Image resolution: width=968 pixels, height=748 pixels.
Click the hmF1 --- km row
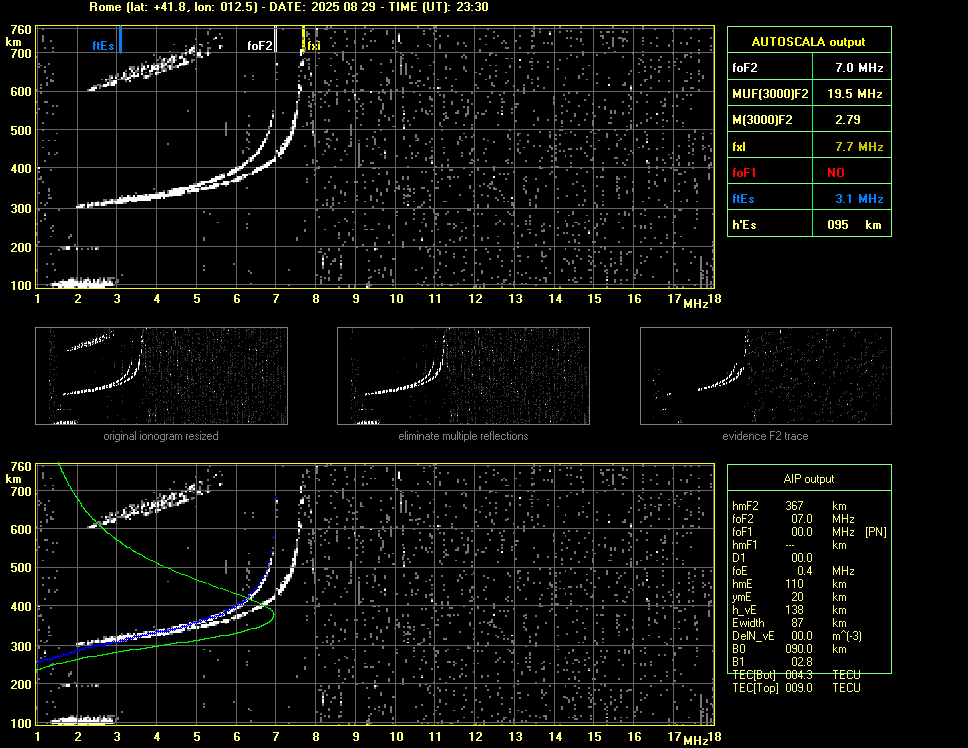789,545
